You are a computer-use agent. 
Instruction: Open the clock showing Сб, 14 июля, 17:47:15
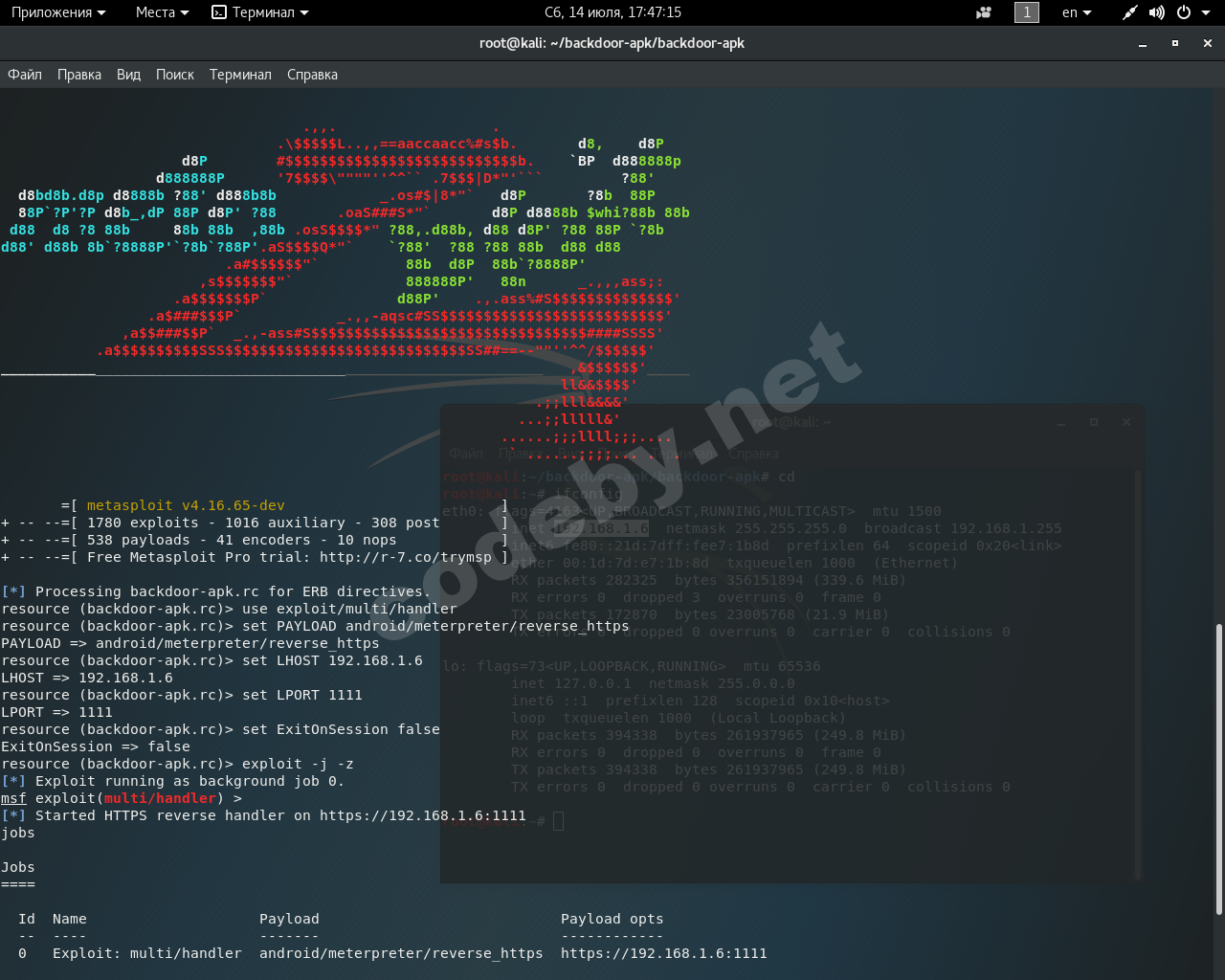click(612, 12)
